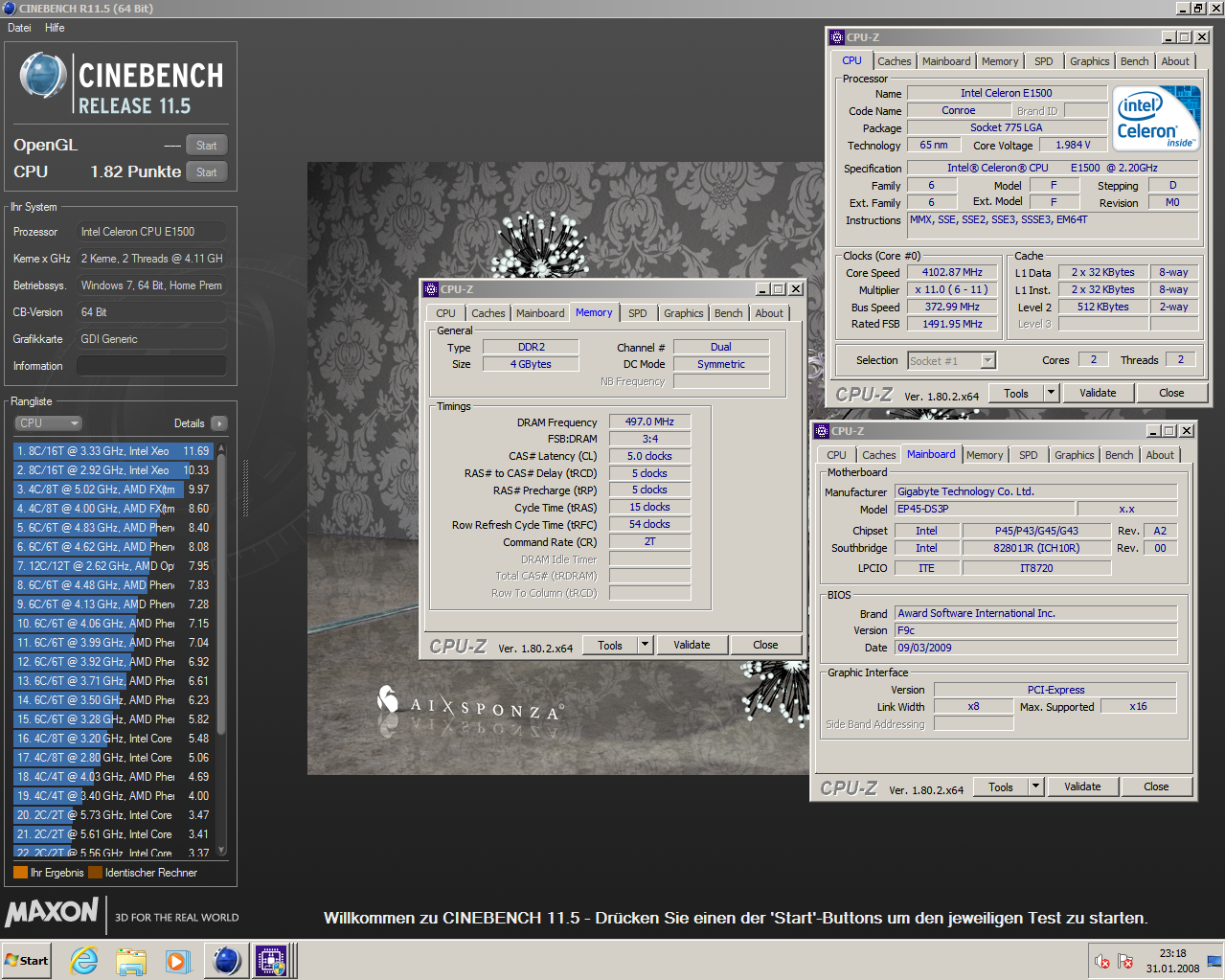1225x980 pixels.
Task: Click the Windows Start button
Action: click(x=27, y=960)
